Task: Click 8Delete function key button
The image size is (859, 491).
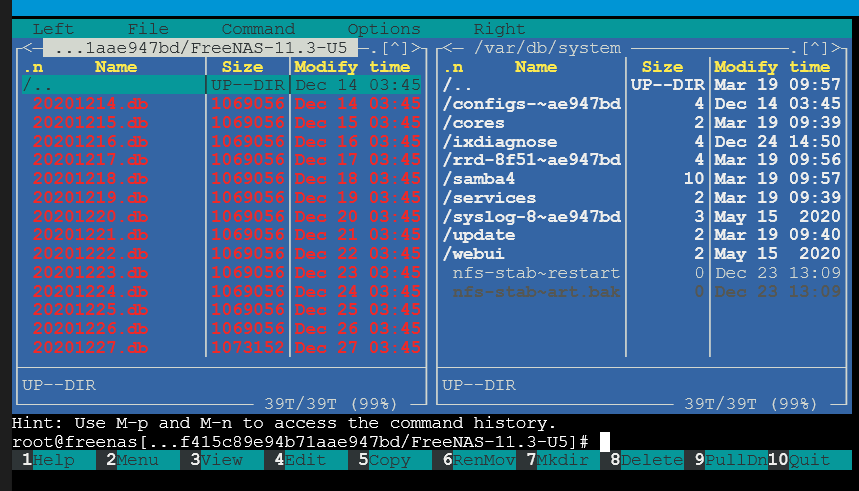Action: [647, 460]
